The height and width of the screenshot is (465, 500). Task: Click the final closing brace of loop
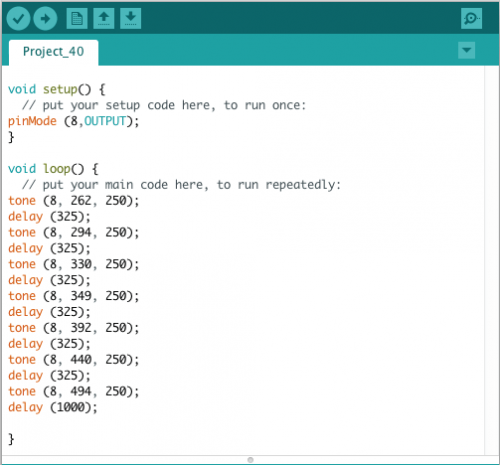pyautogui.click(x=11, y=439)
